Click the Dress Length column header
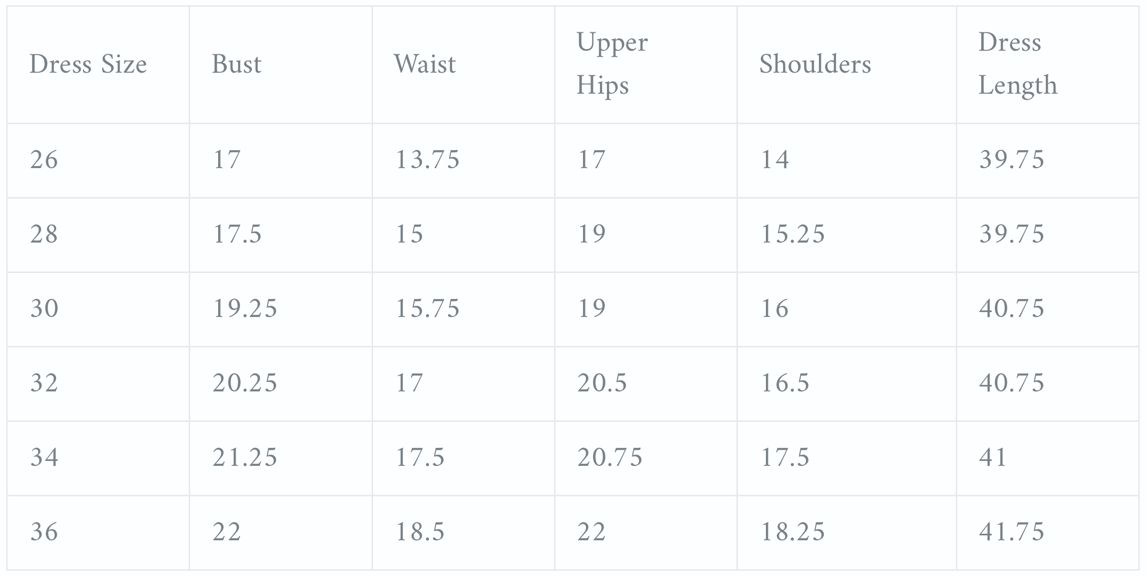Viewport: 1147px width, 576px height. click(1017, 64)
